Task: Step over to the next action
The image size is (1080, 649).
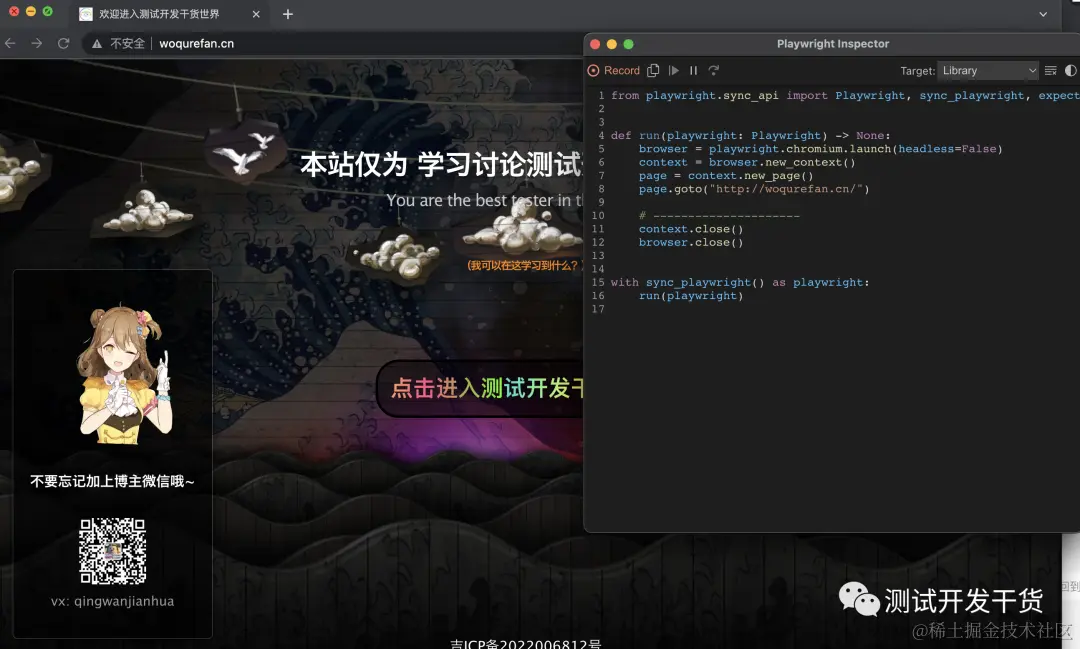Action: click(x=713, y=70)
